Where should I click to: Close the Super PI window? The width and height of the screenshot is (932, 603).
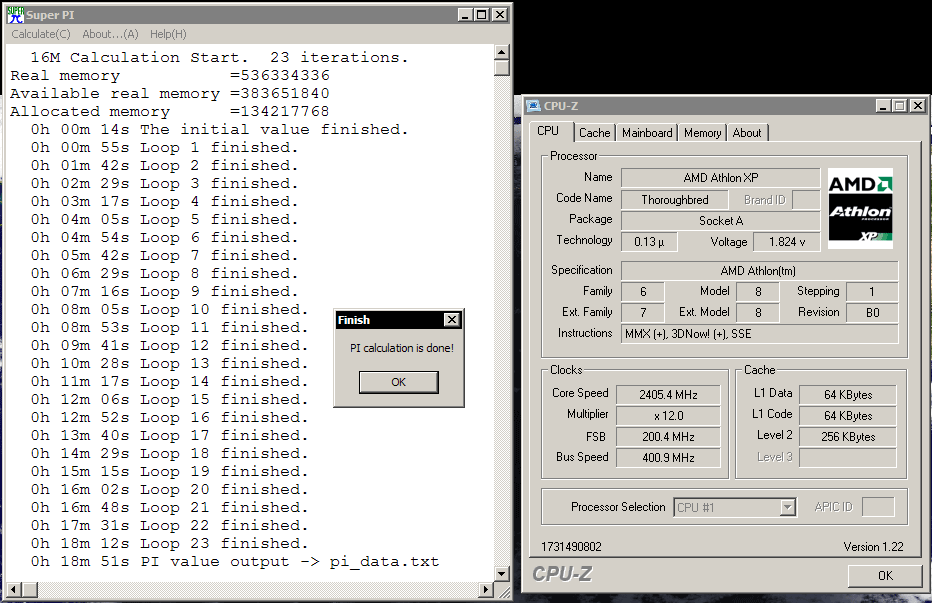coord(500,15)
